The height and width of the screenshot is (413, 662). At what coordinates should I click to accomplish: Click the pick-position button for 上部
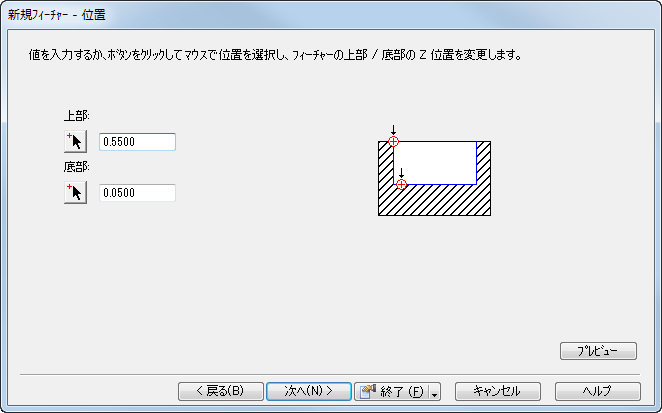pos(76,142)
